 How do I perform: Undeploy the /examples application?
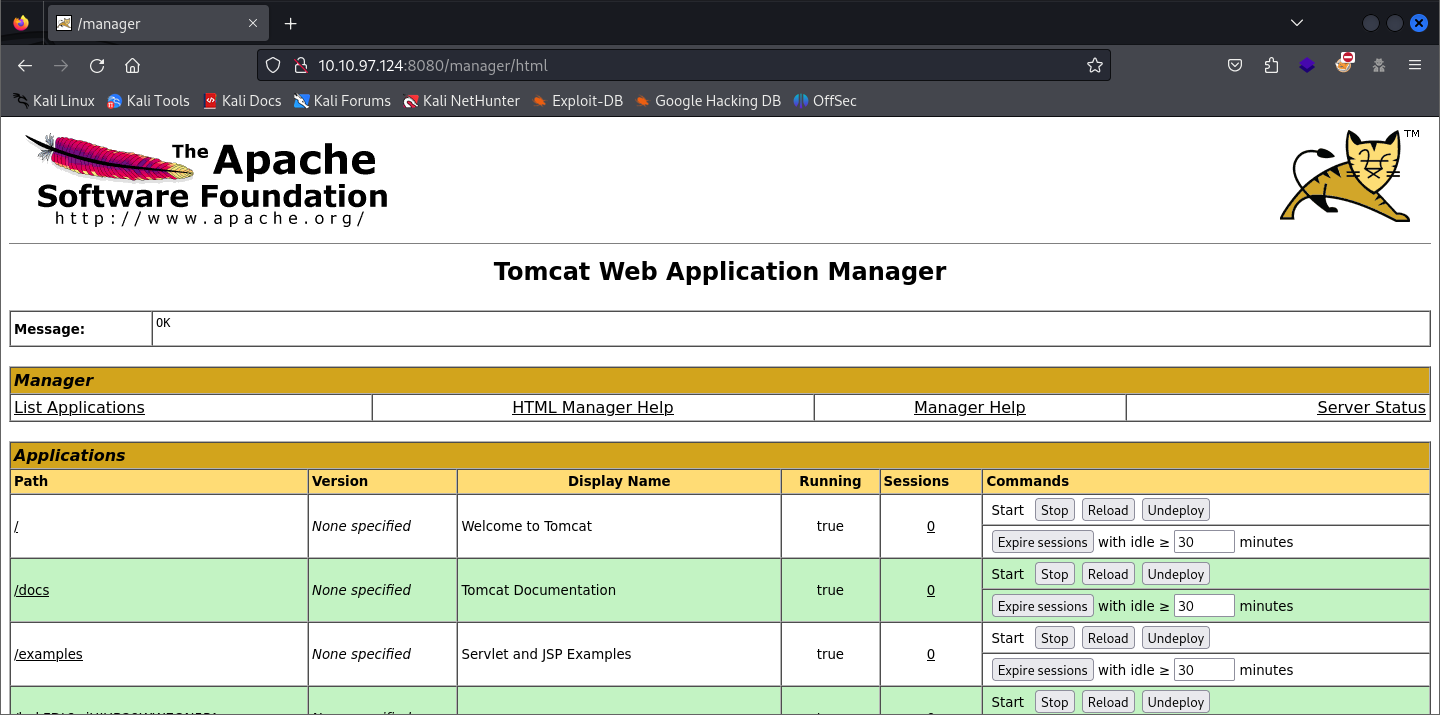1176,638
